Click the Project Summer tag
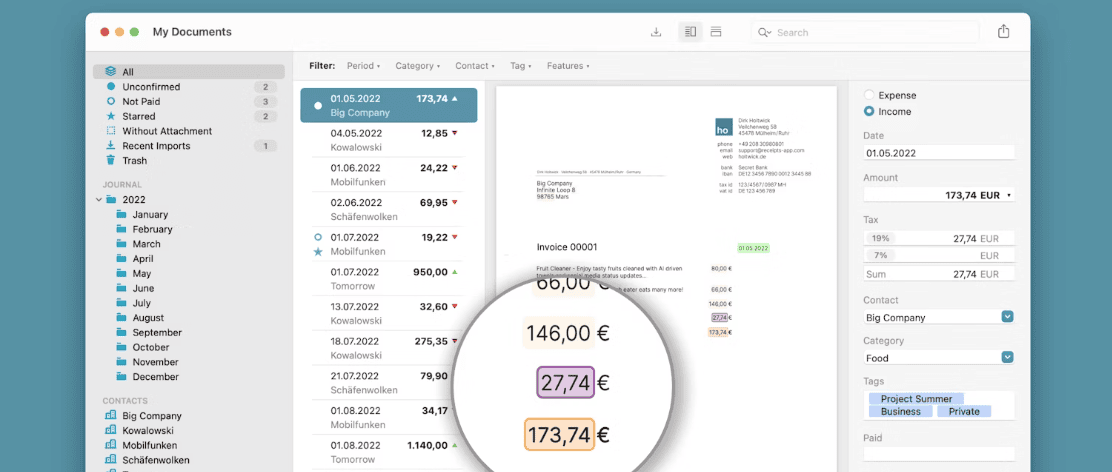Viewport: 1112px width, 472px height. tap(916, 399)
